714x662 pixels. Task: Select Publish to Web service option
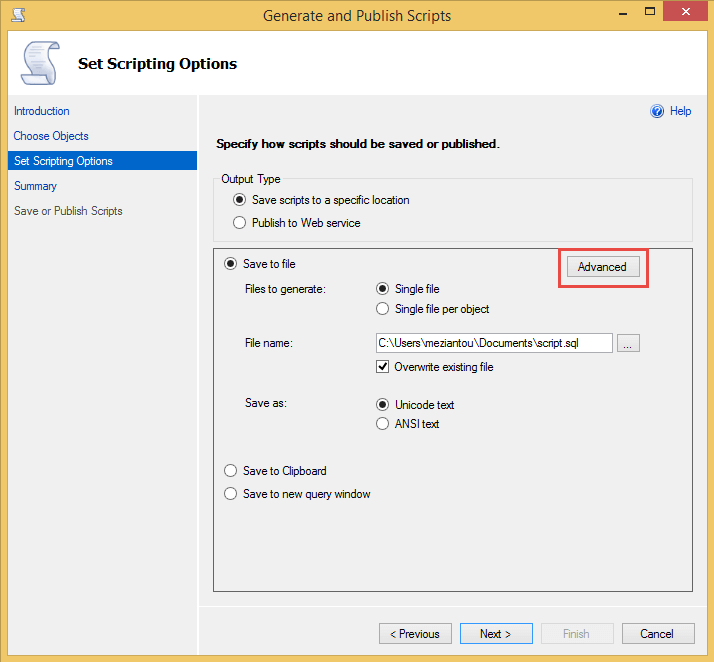point(239,223)
